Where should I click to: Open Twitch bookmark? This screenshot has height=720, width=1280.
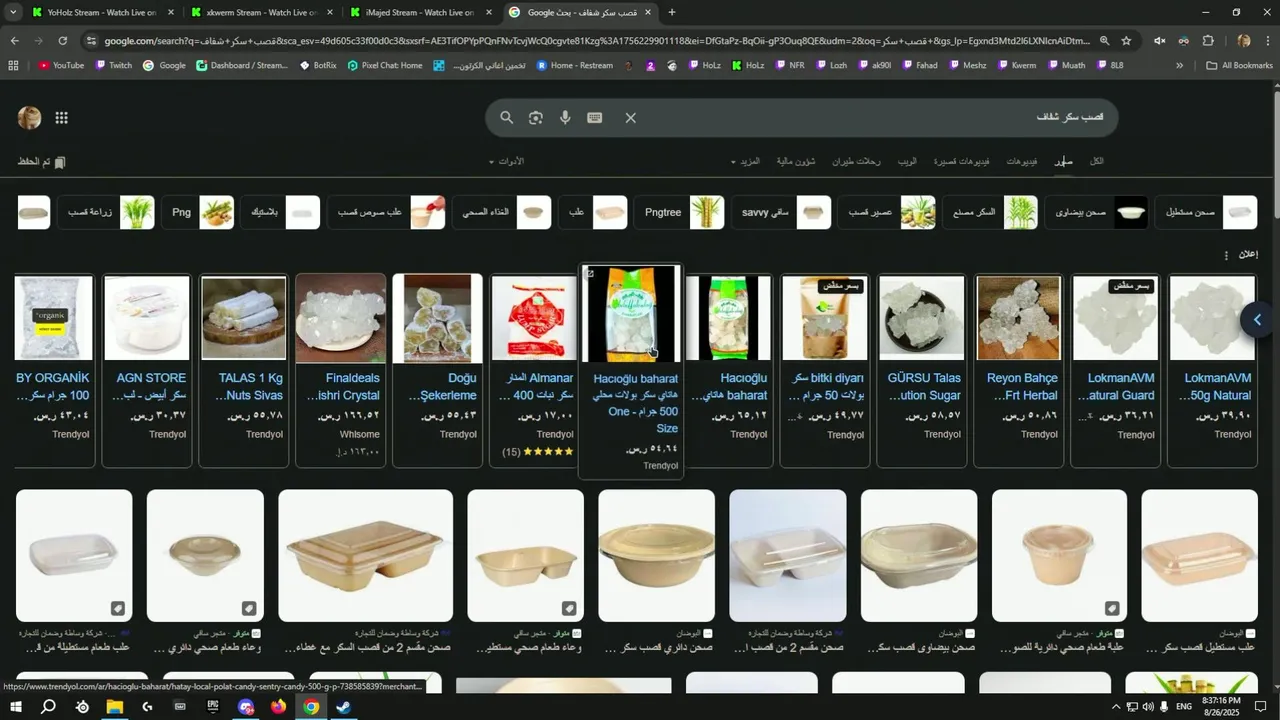click(113, 65)
